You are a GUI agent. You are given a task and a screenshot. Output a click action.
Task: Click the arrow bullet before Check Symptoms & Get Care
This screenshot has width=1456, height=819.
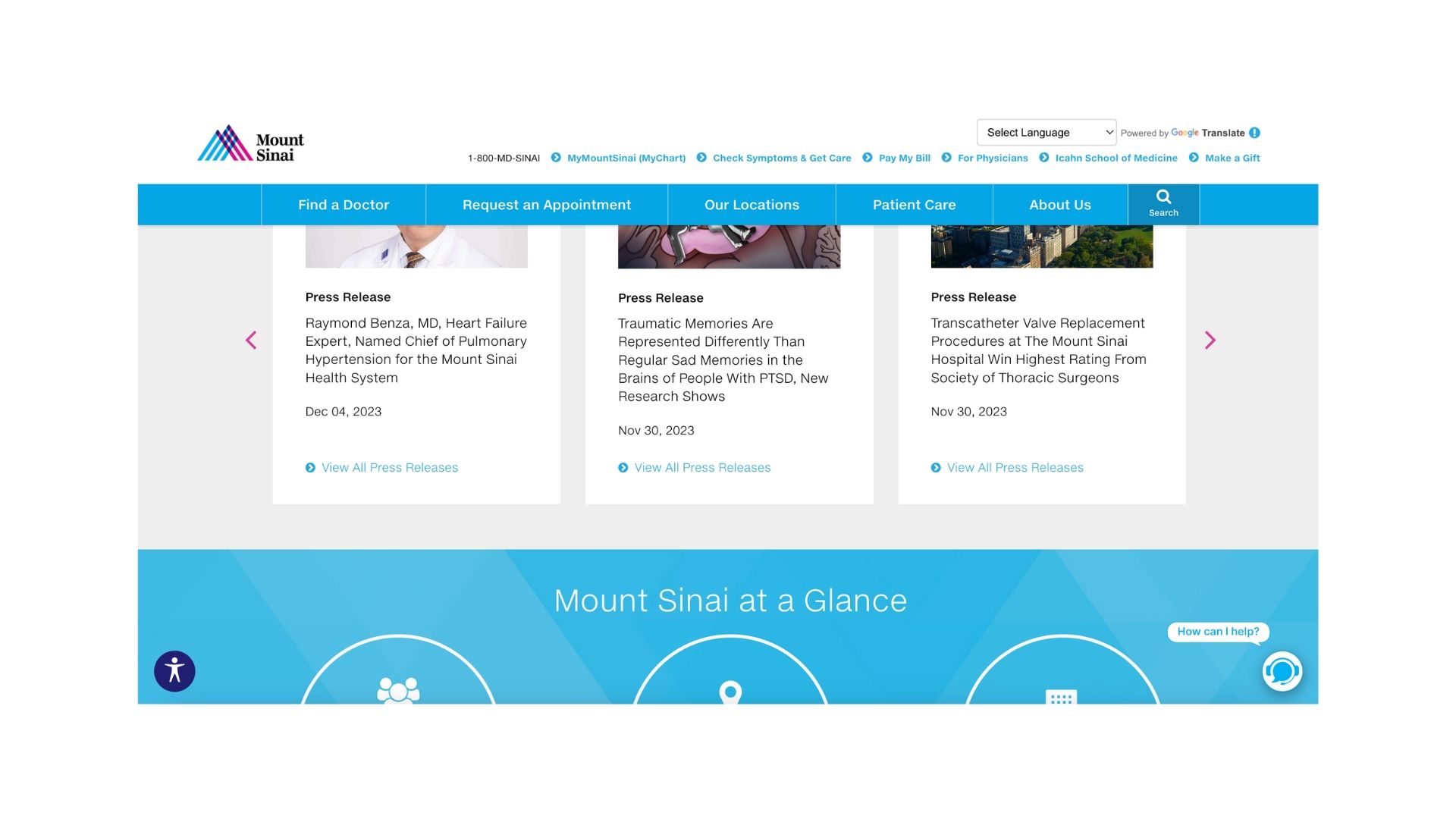click(701, 158)
